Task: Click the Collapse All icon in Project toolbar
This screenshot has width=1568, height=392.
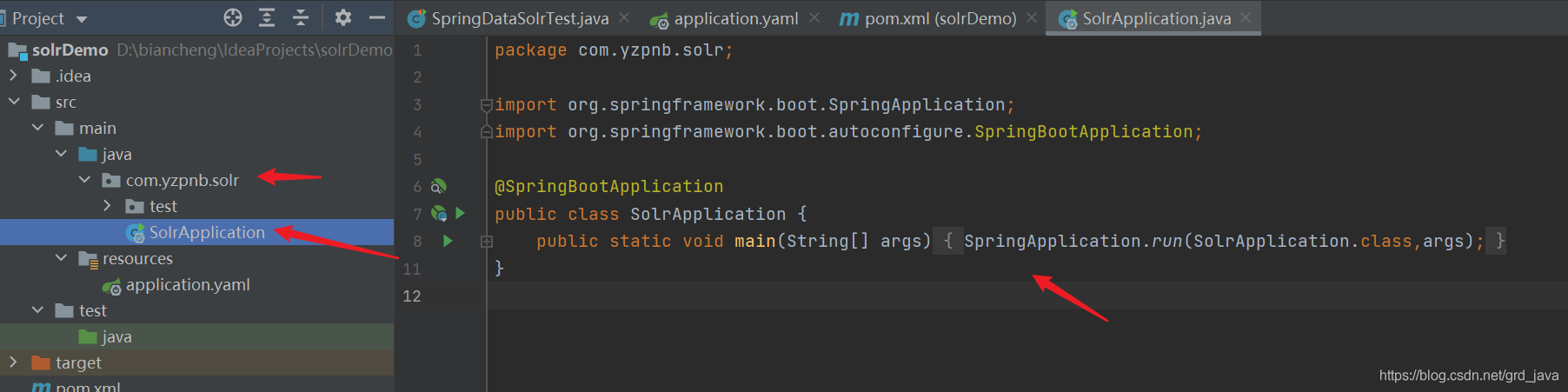Action: [301, 17]
